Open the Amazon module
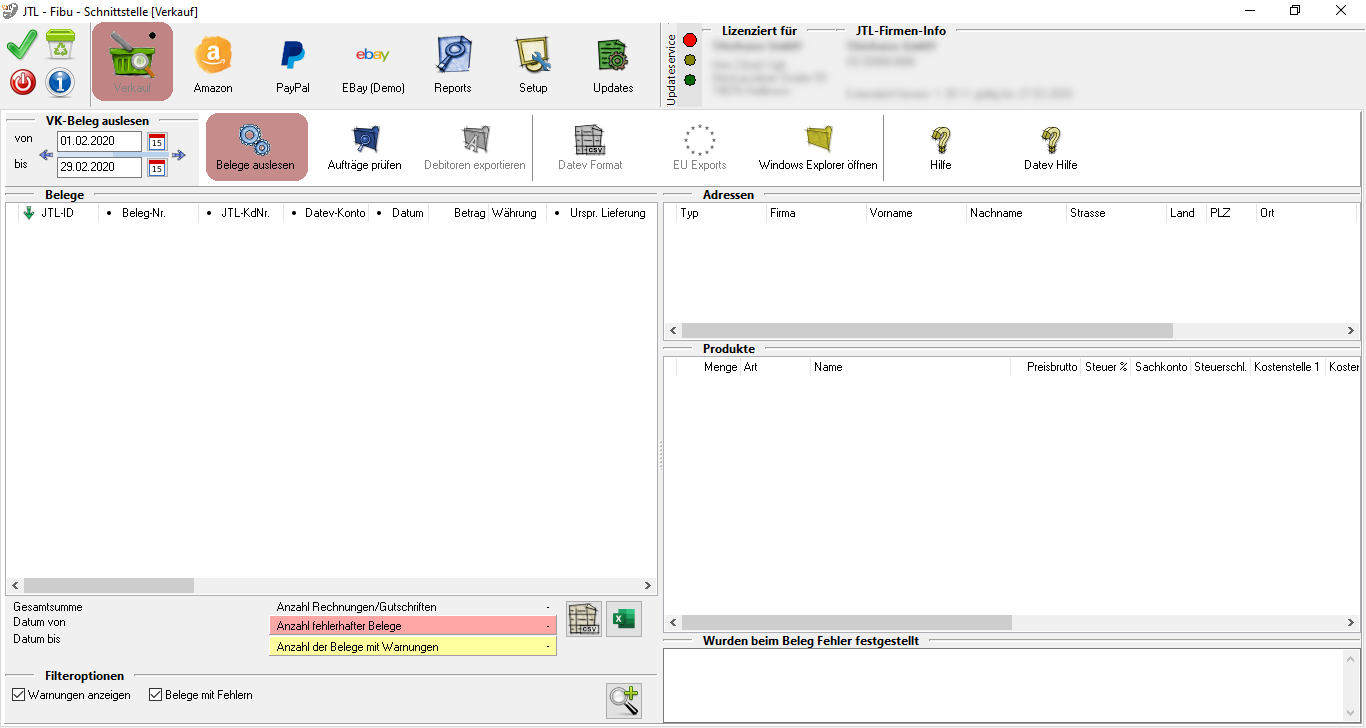Screen dimensions: 1366x728 coord(213,63)
